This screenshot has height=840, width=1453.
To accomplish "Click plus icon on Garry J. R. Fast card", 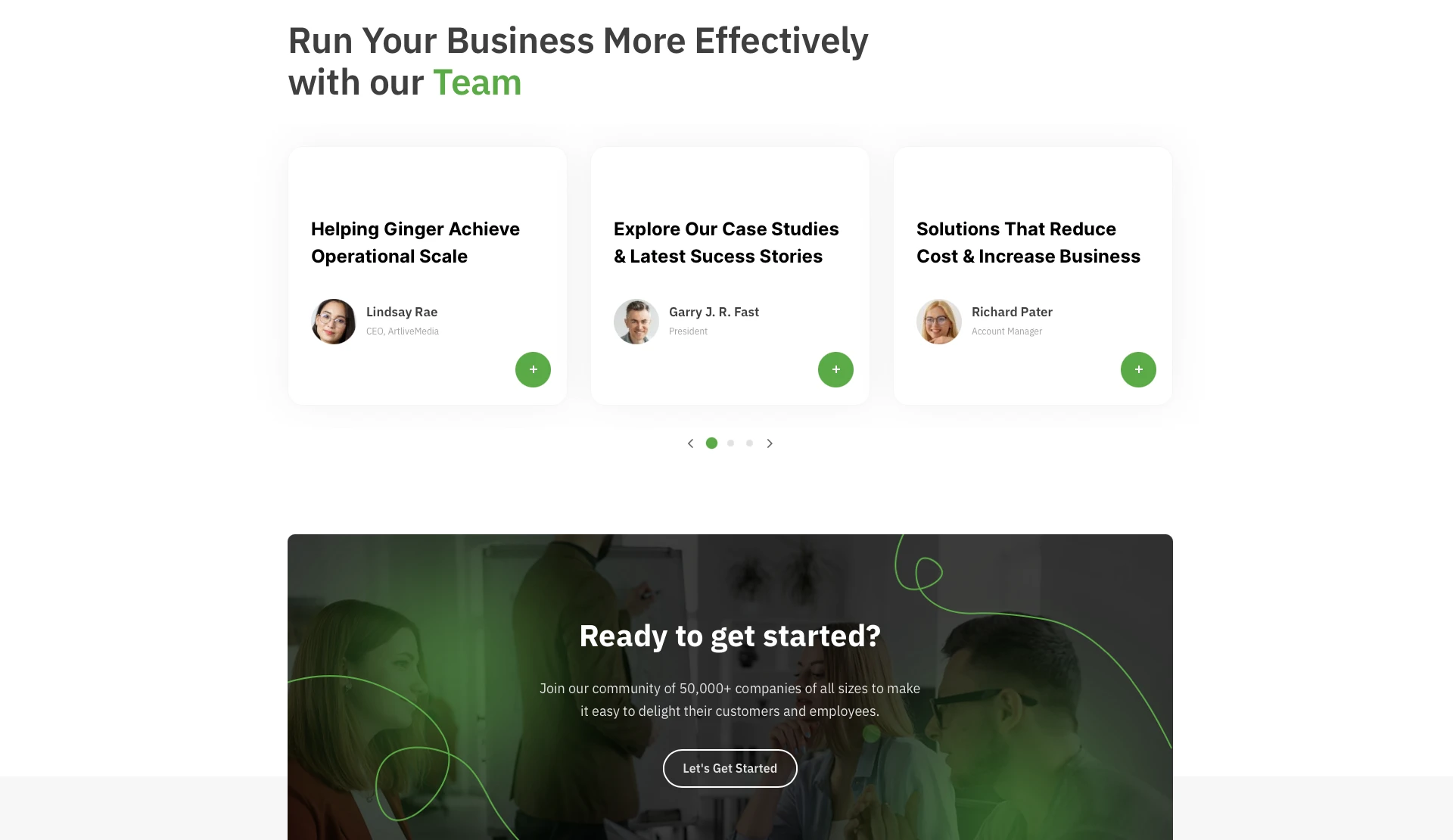I will coord(835,369).
